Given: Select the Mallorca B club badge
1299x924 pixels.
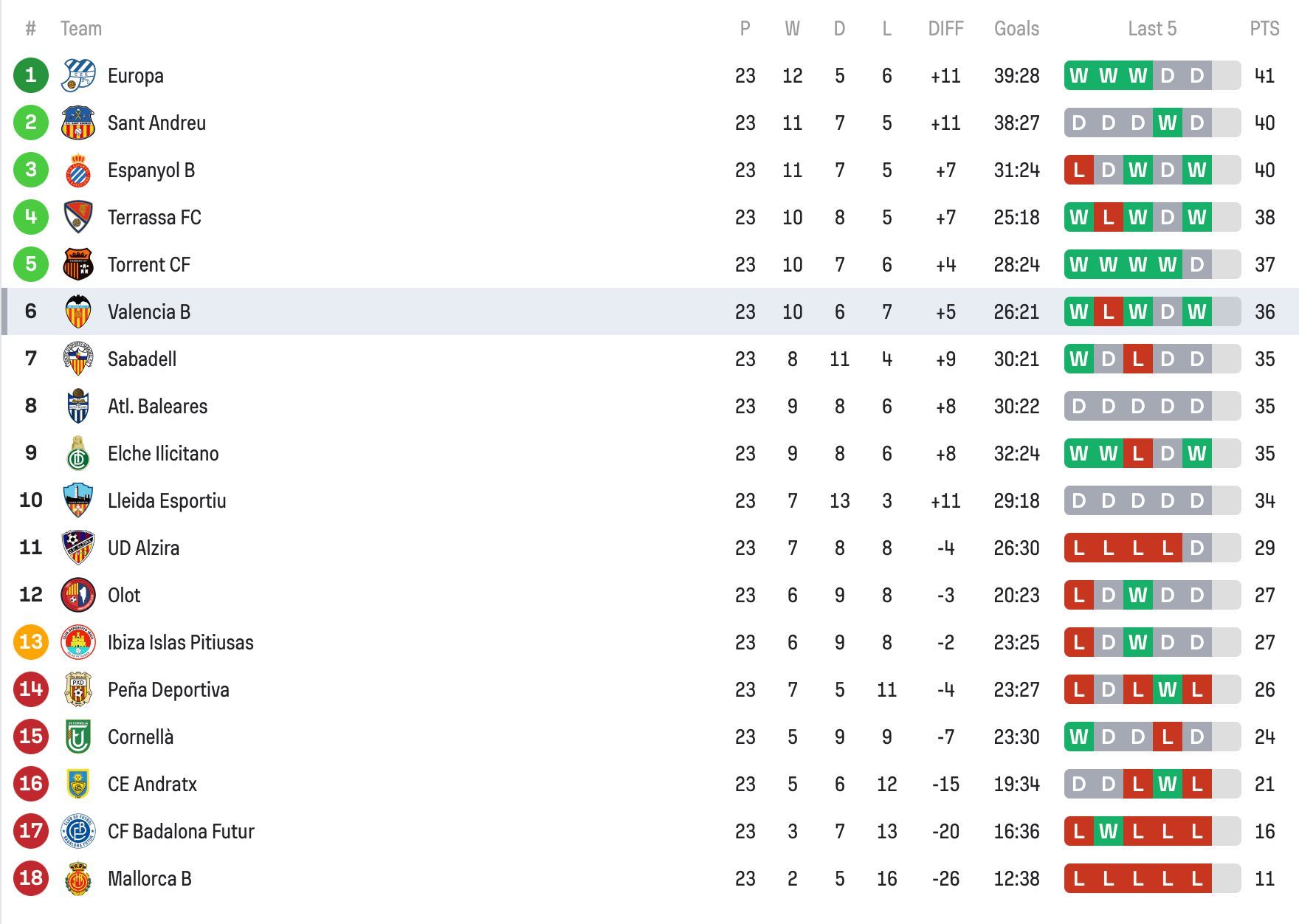Looking at the screenshot, I should pos(79,878).
